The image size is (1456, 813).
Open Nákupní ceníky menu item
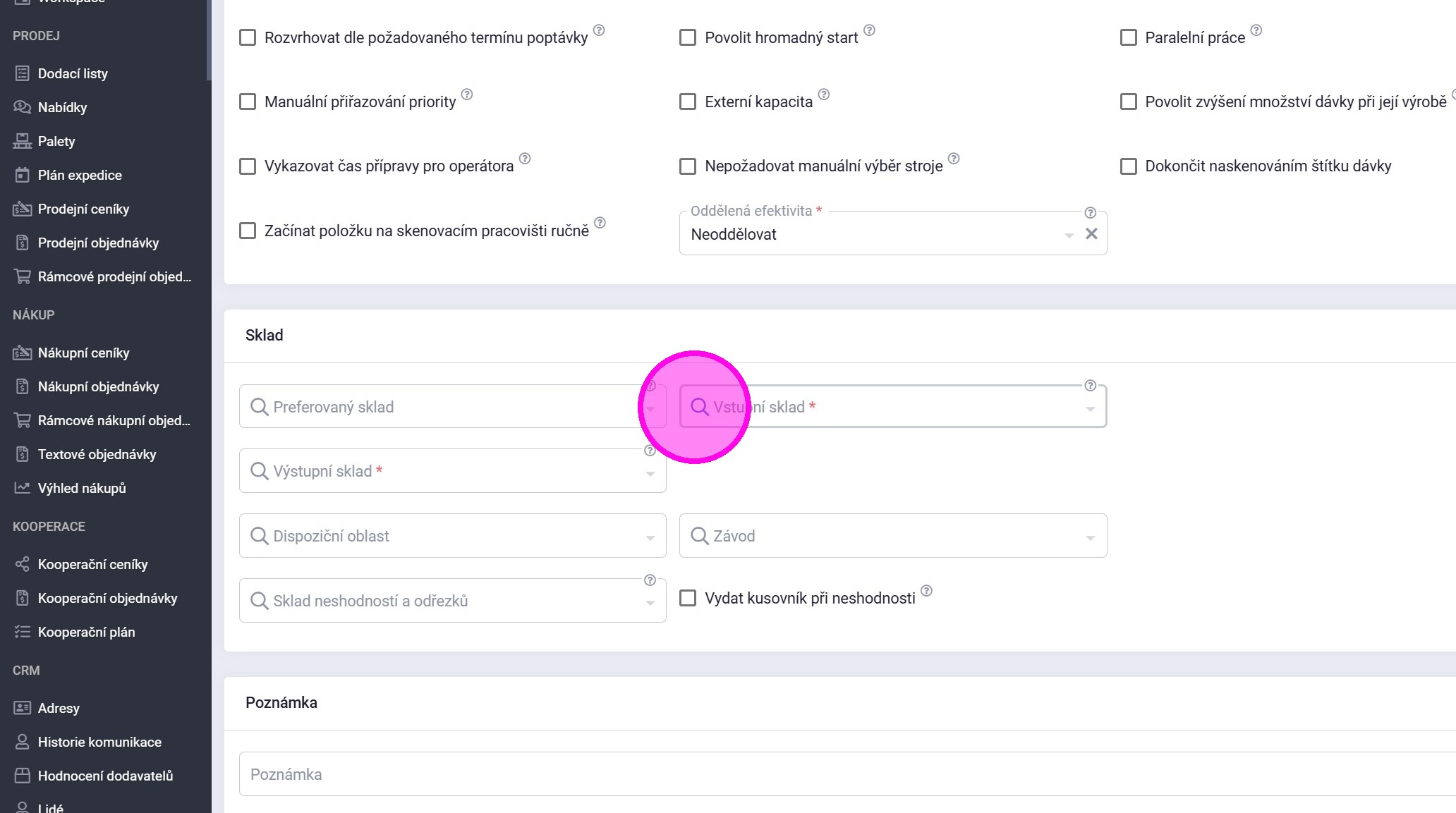point(83,353)
